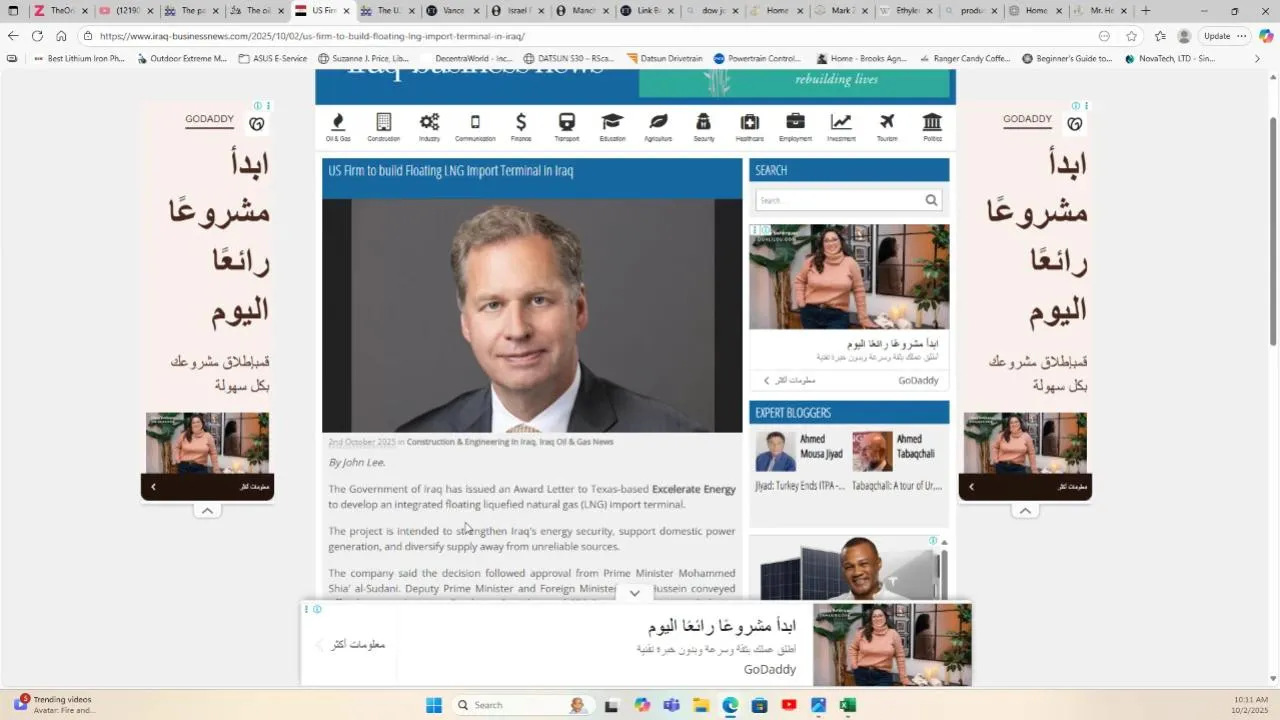Click the taskbar clock and date

[1250, 705]
